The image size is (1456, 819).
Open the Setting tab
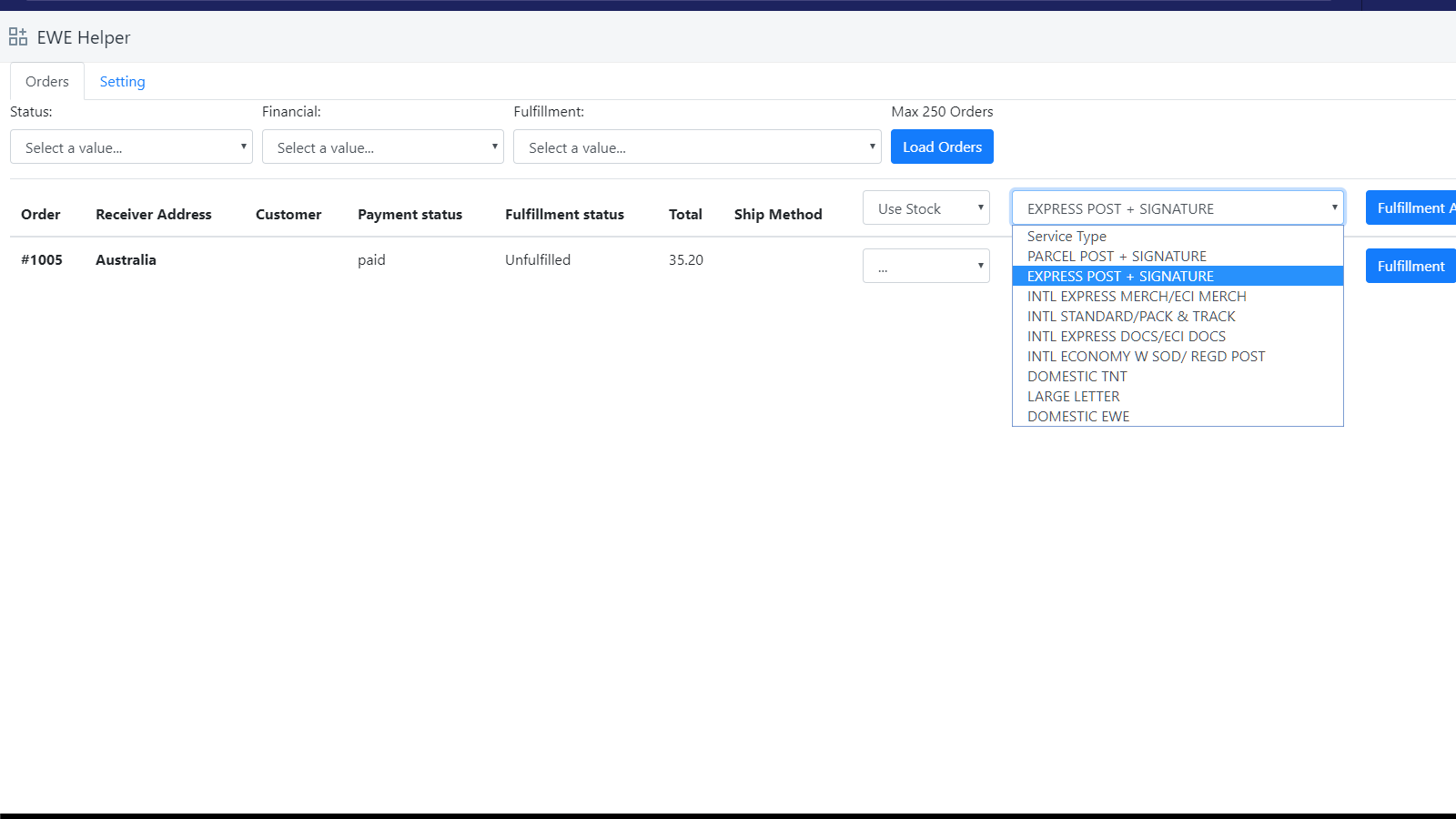tap(122, 81)
